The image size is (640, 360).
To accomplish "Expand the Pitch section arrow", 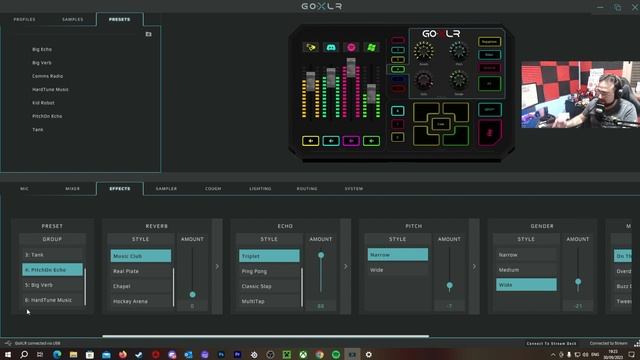I will click(474, 267).
